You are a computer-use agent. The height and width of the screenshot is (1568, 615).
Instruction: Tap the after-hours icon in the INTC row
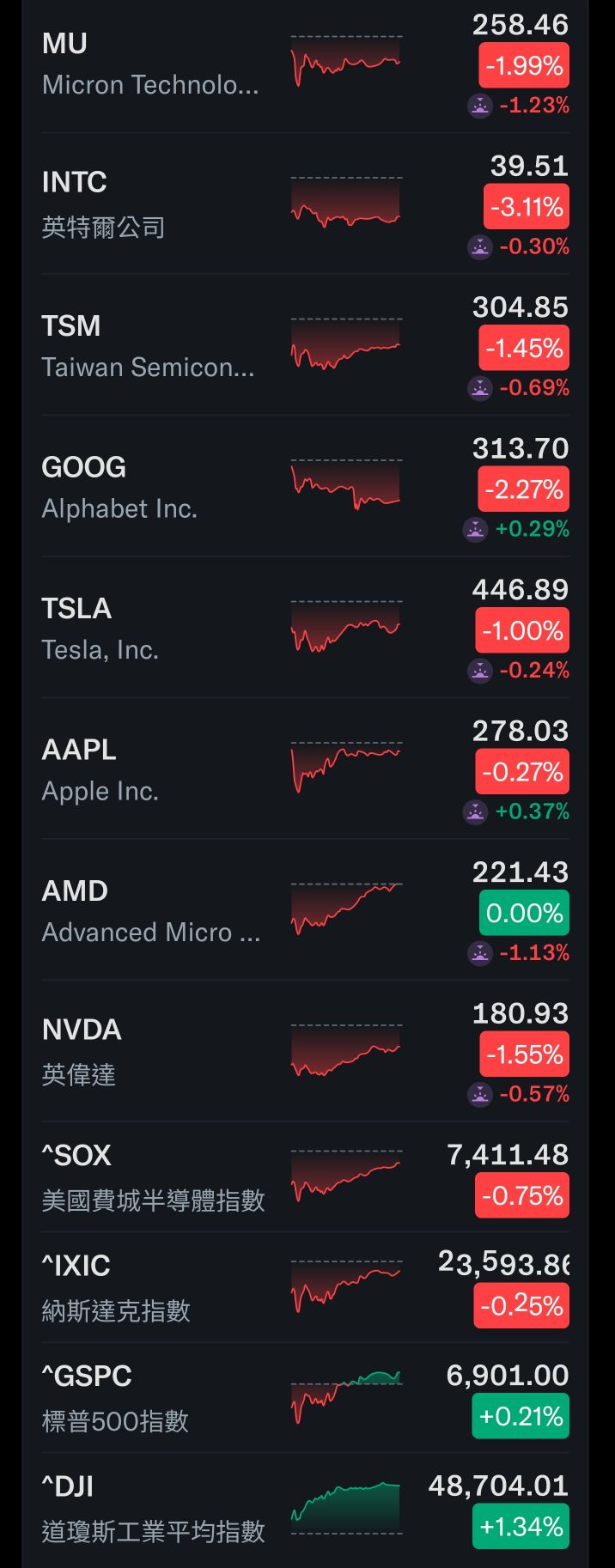tap(479, 247)
